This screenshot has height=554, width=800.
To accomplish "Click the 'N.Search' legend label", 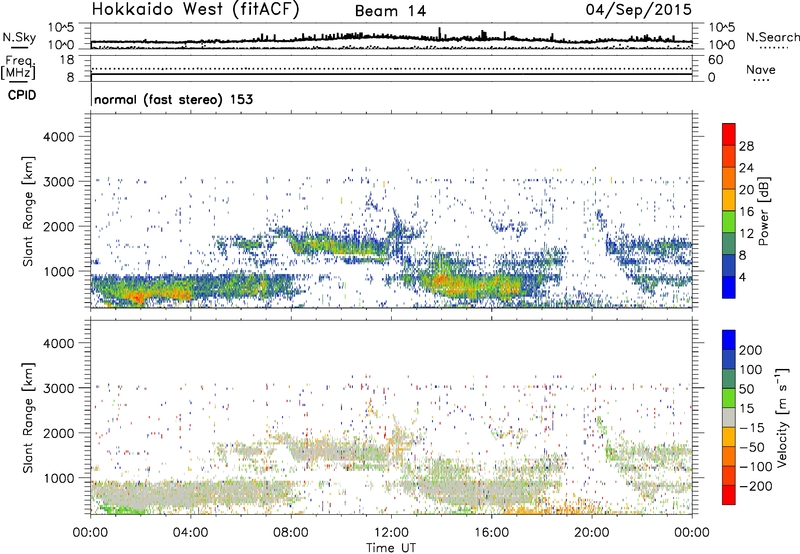I will (x=772, y=37).
